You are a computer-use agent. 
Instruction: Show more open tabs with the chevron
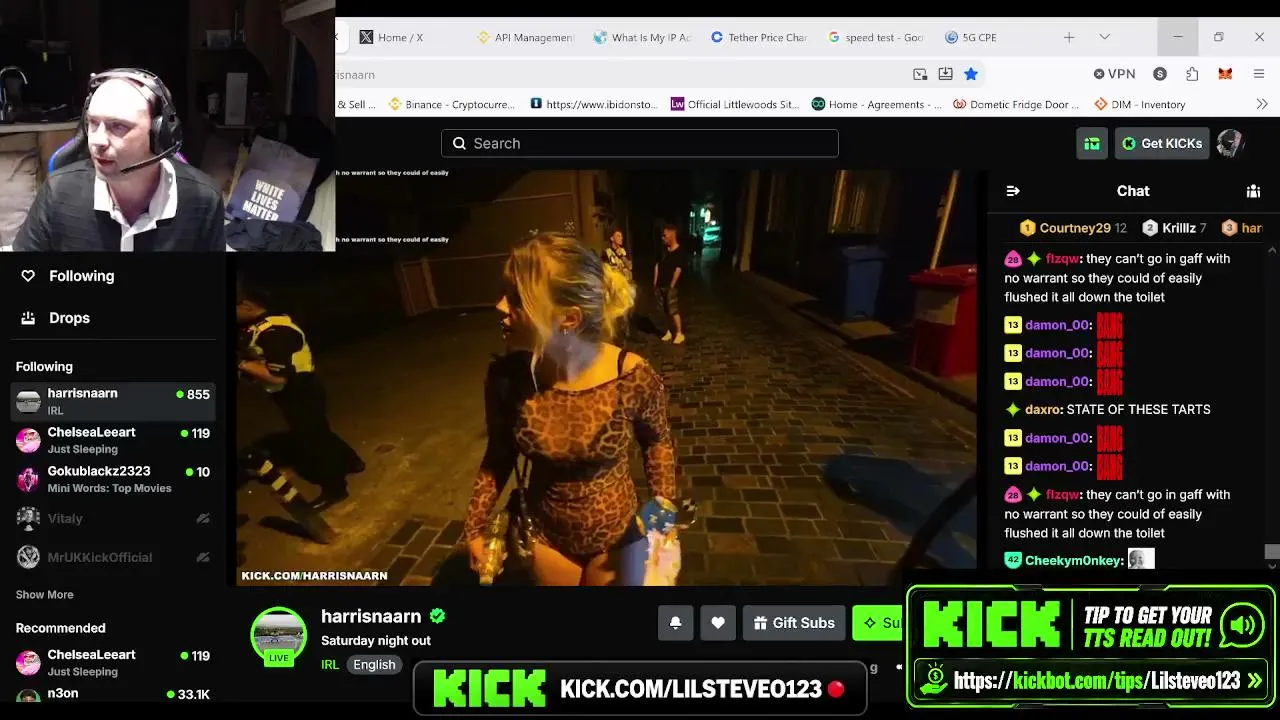click(x=1104, y=37)
